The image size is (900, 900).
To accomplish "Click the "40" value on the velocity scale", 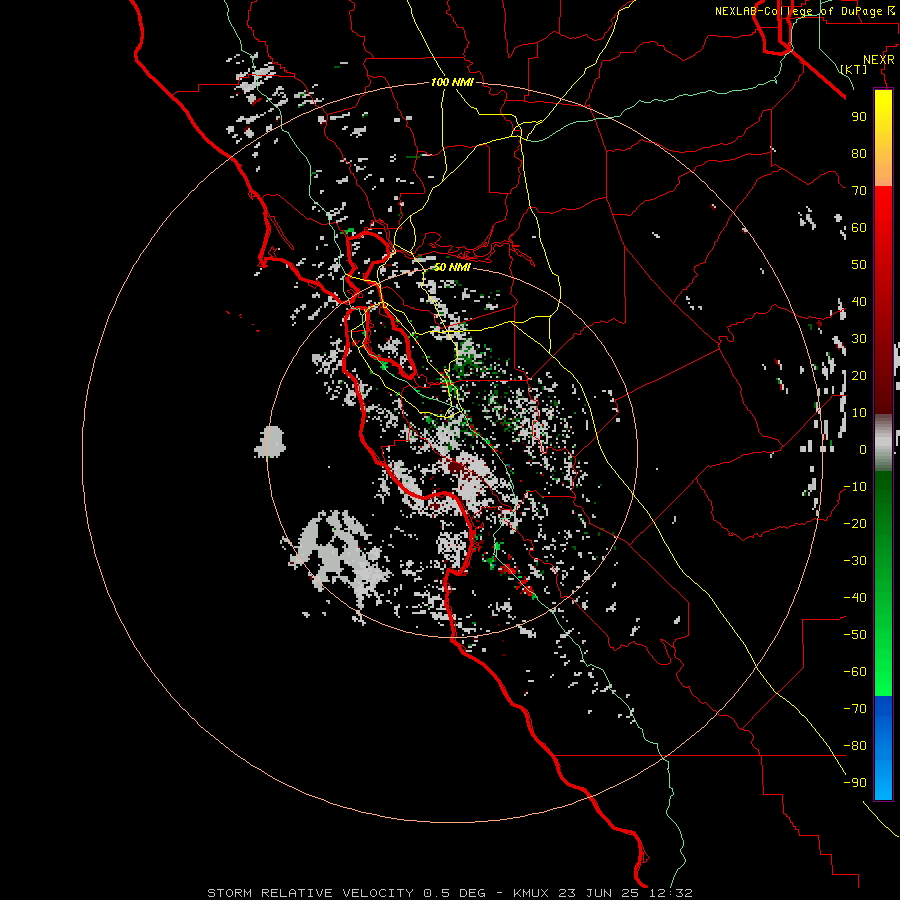I will [859, 302].
